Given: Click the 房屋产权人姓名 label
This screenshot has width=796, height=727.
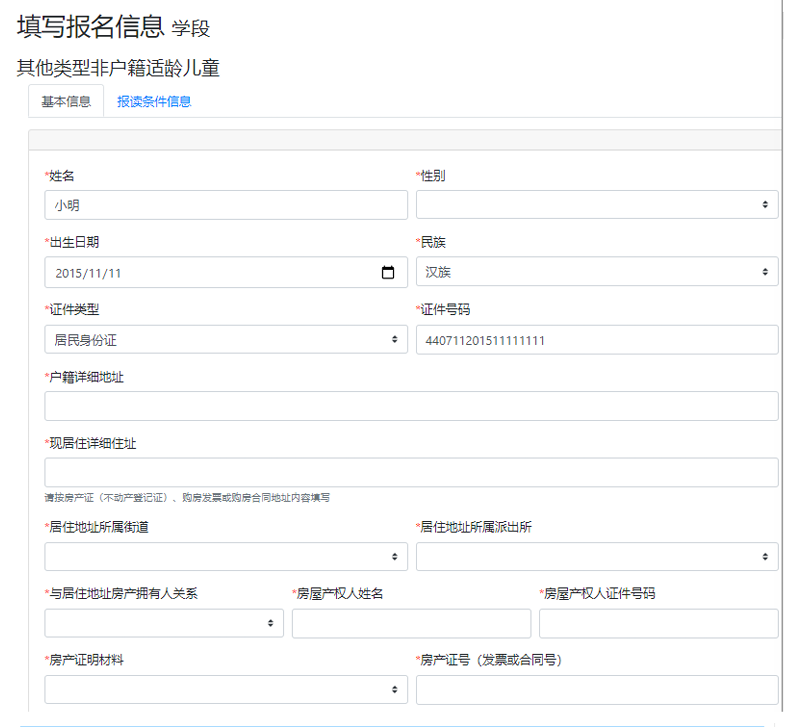Looking at the screenshot, I should point(338,593).
